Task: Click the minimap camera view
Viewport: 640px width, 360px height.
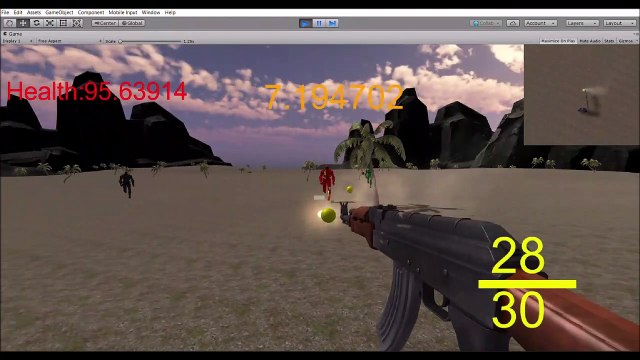Action: 582,95
